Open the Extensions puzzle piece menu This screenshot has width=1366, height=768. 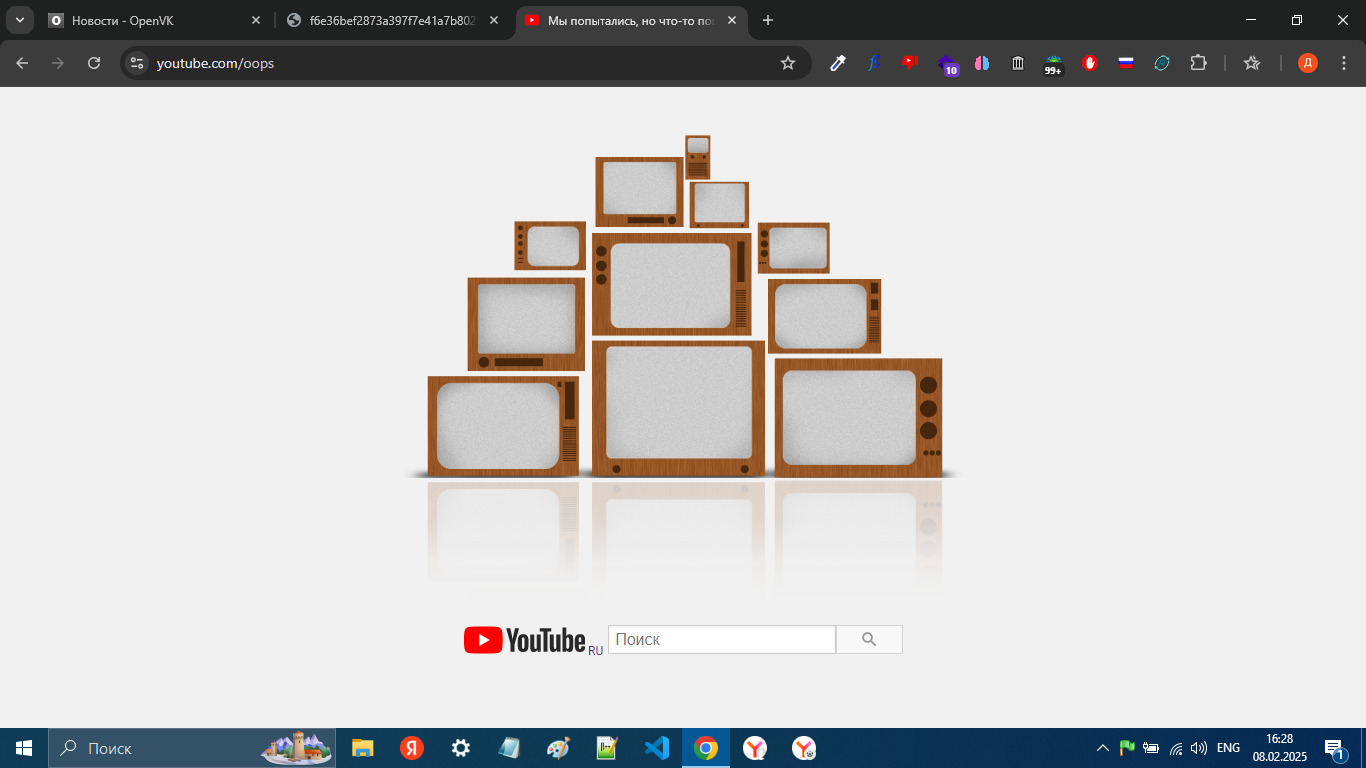point(1198,63)
